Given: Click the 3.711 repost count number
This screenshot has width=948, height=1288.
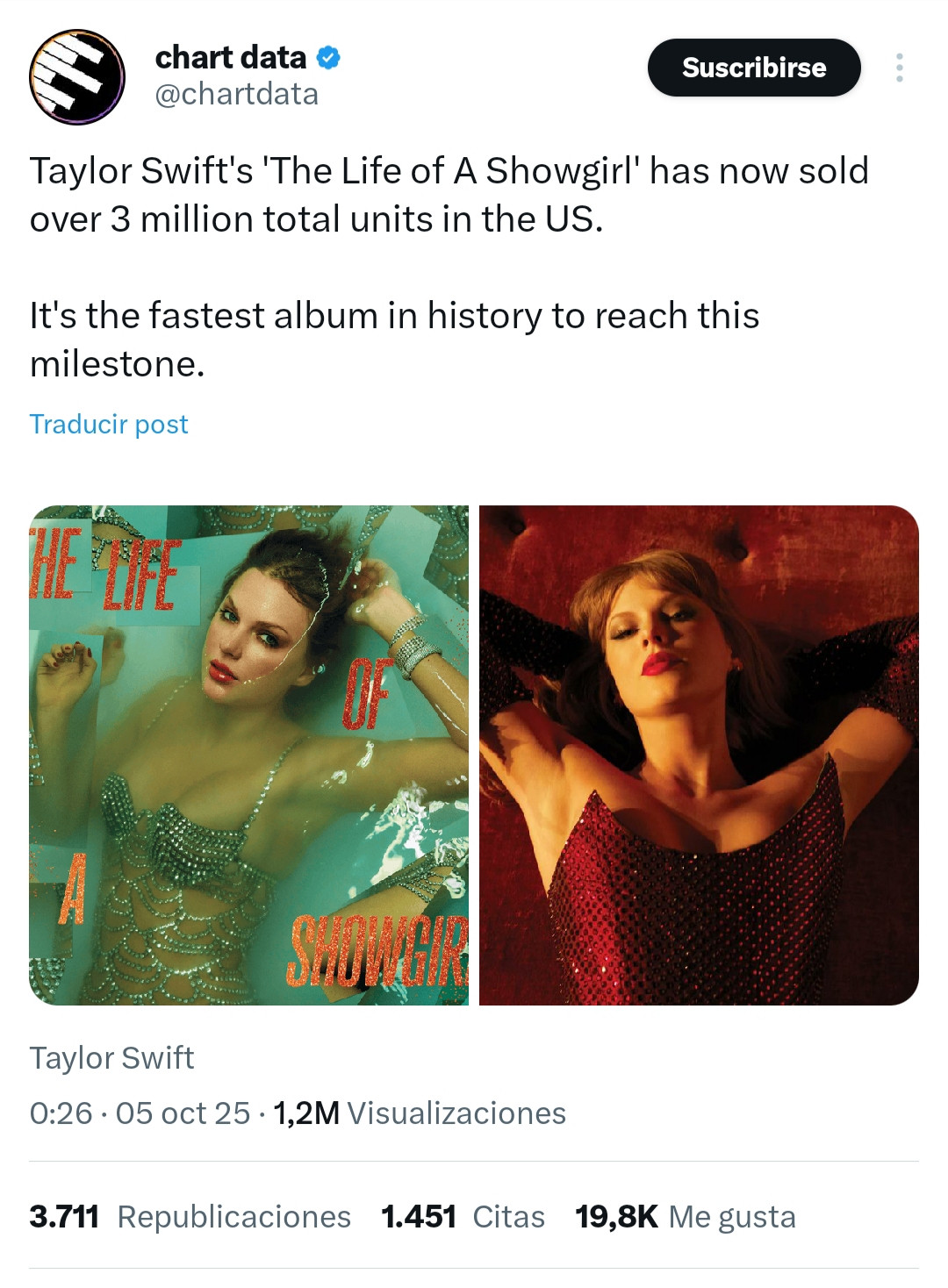Looking at the screenshot, I should pyautogui.click(x=63, y=1217).
